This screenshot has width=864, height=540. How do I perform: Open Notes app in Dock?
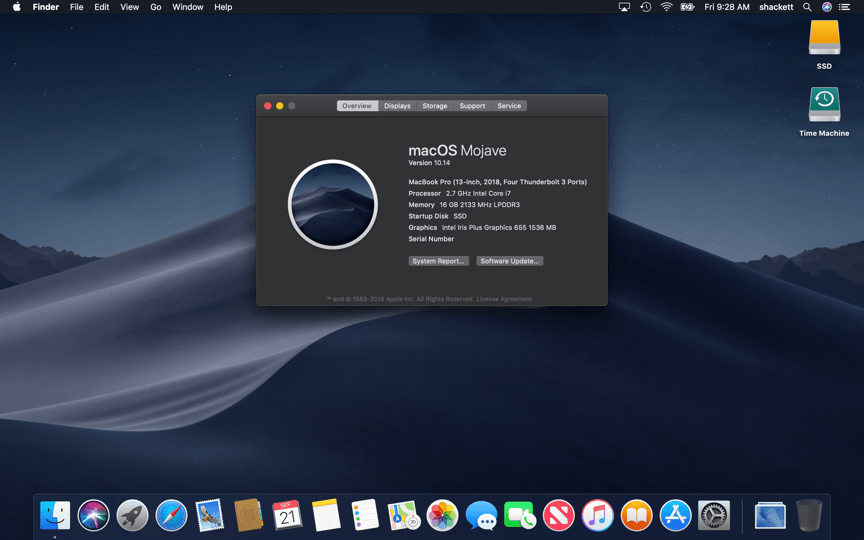(x=326, y=515)
